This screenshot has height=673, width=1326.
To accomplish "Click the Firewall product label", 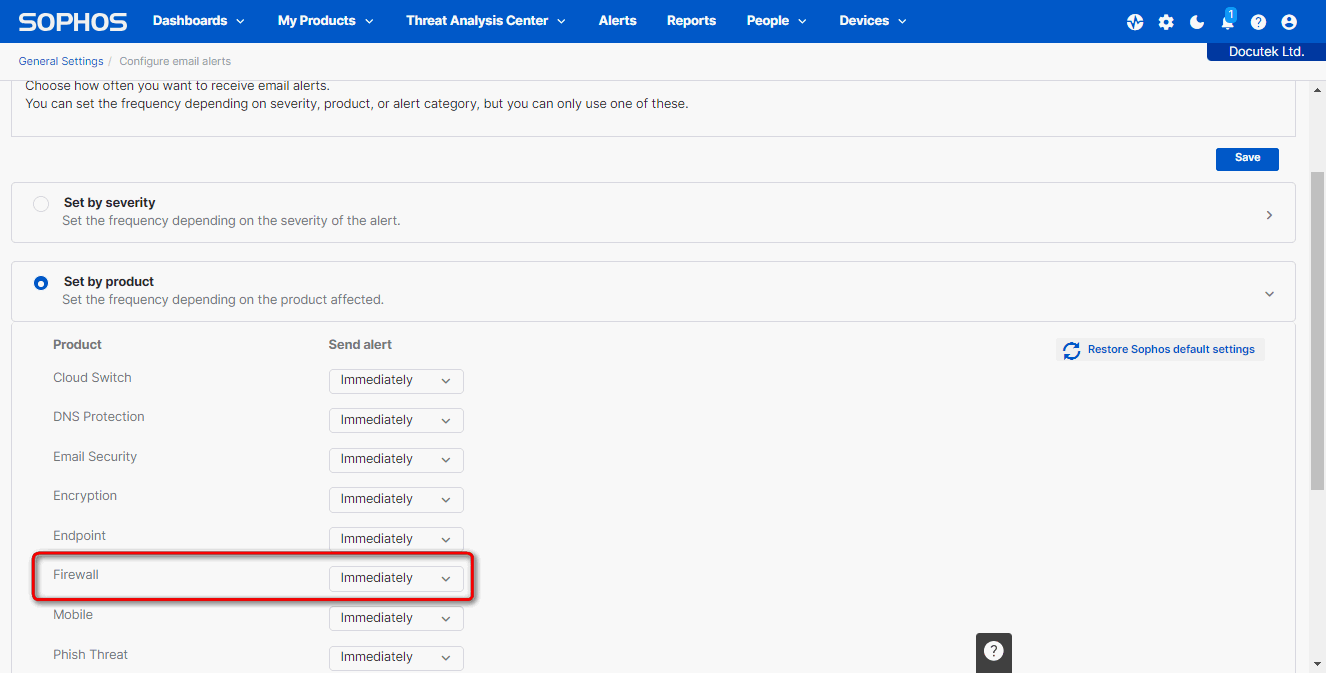I will (76, 575).
